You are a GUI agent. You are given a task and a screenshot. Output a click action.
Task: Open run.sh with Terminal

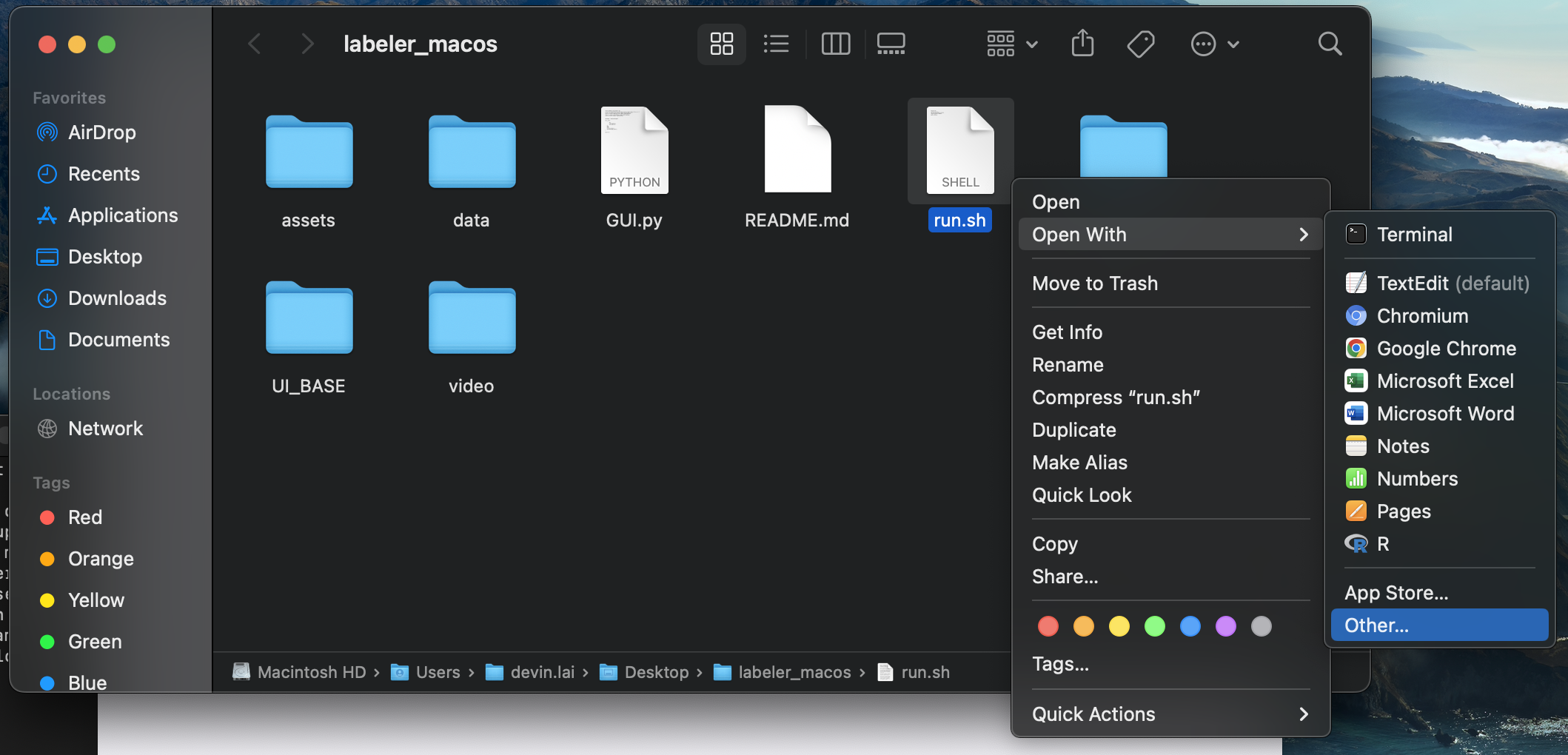(1414, 234)
